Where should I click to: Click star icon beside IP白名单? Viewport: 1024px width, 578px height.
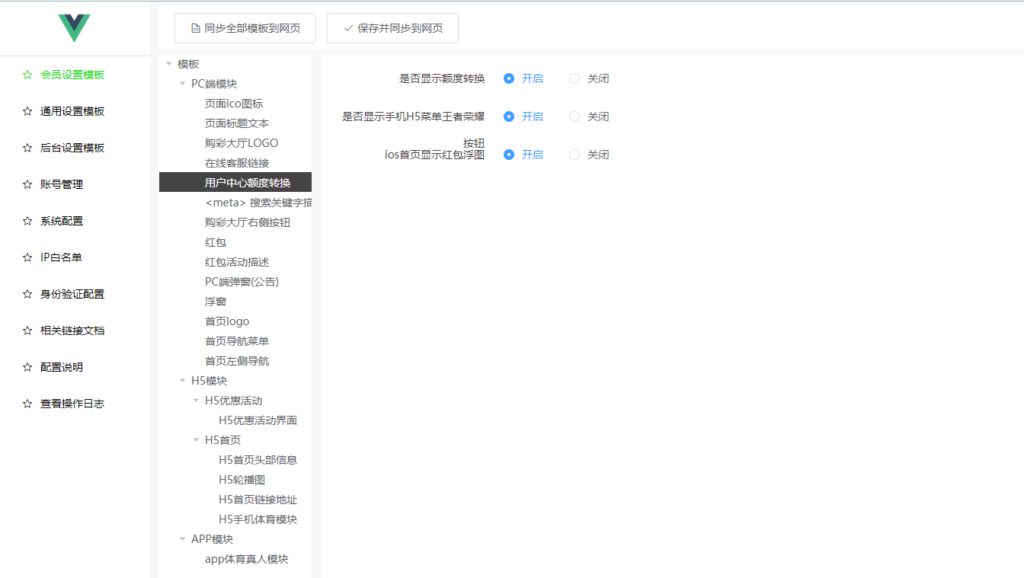[27, 257]
